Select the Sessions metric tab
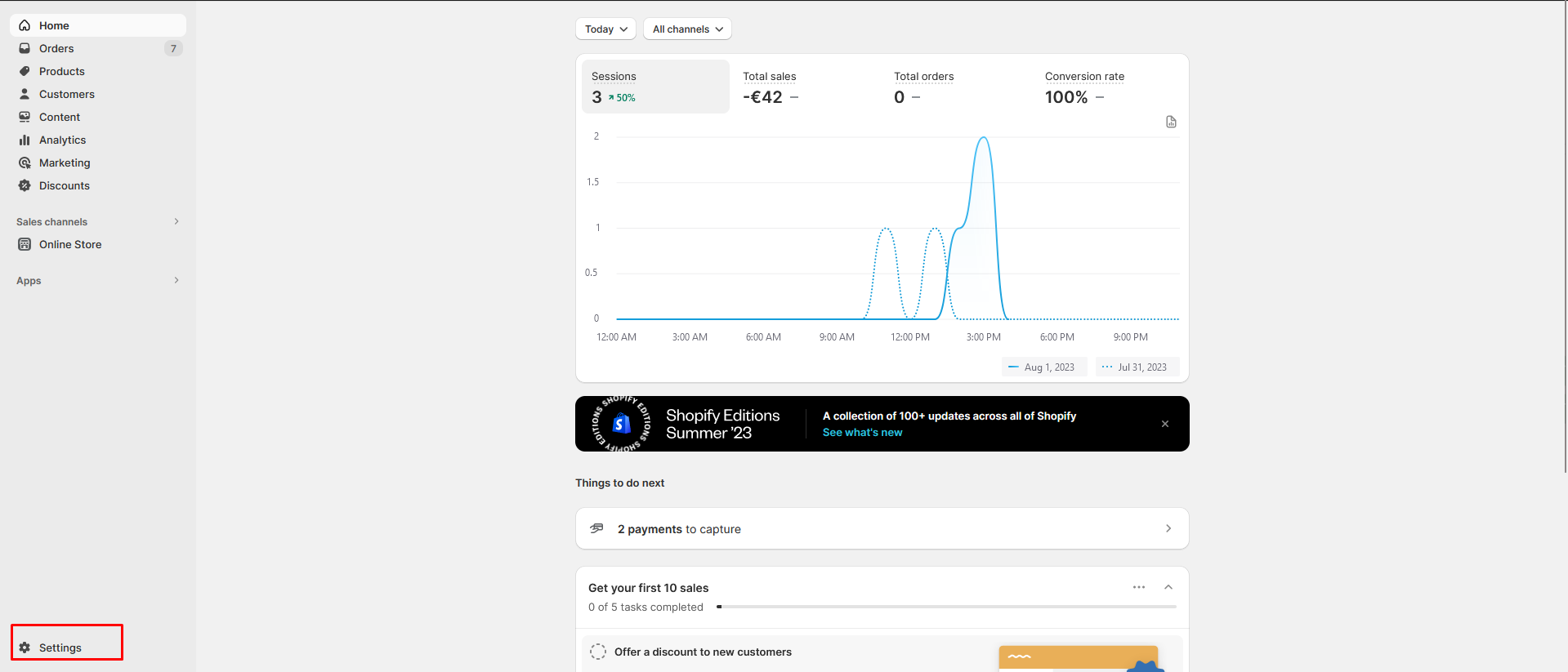This screenshot has width=1568, height=672. pos(655,87)
